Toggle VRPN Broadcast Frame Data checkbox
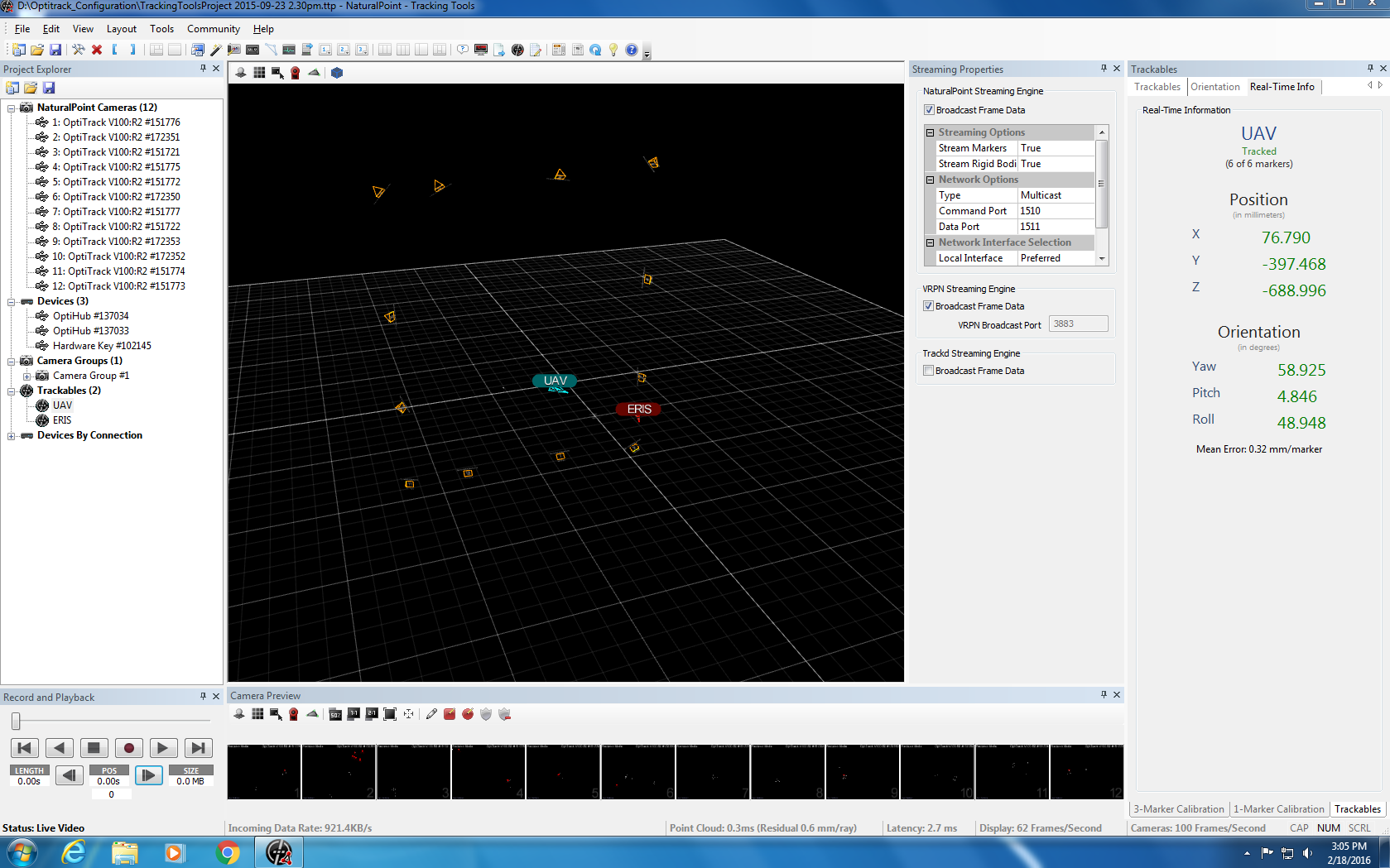 pos(928,306)
